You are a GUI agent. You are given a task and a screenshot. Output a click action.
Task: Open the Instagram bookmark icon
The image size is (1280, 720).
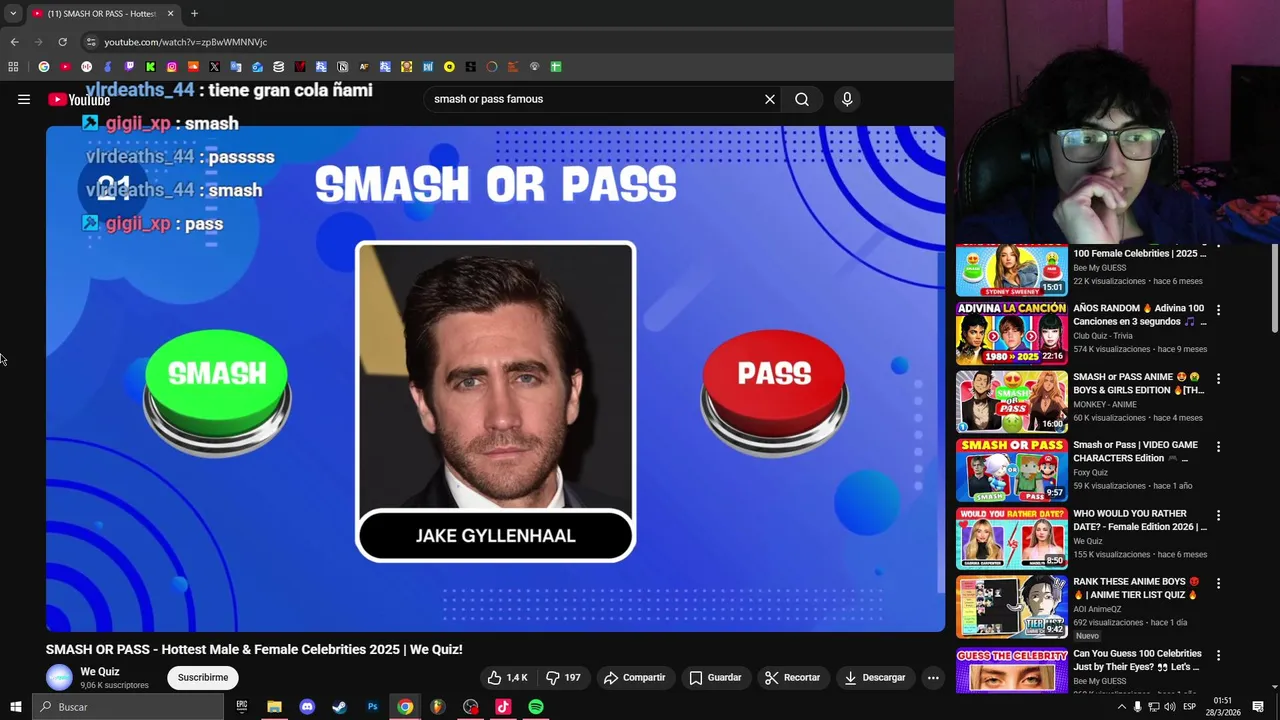172,67
